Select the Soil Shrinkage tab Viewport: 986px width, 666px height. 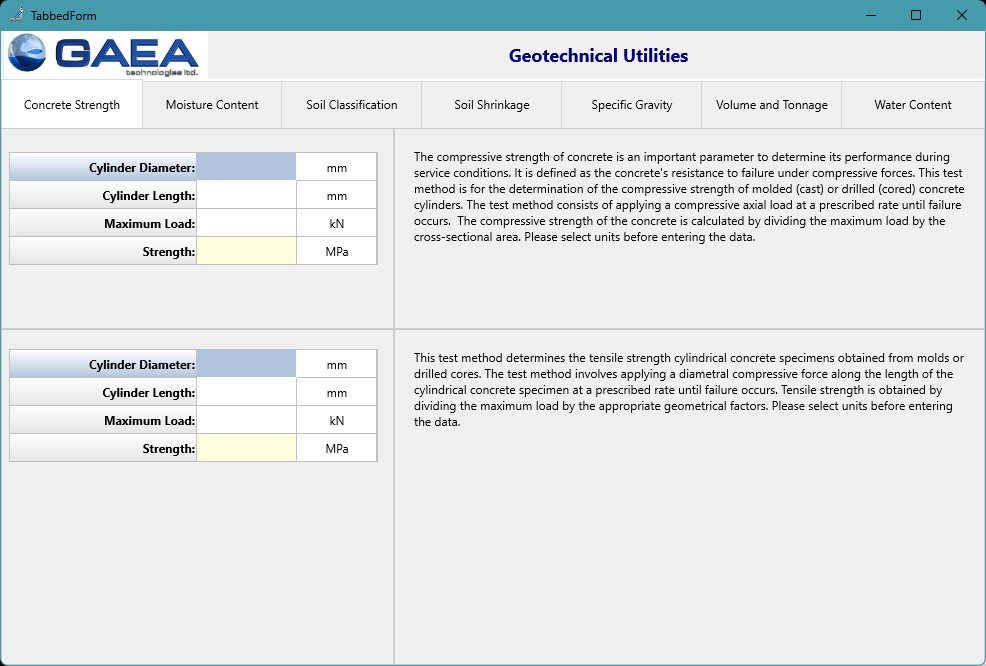click(491, 104)
